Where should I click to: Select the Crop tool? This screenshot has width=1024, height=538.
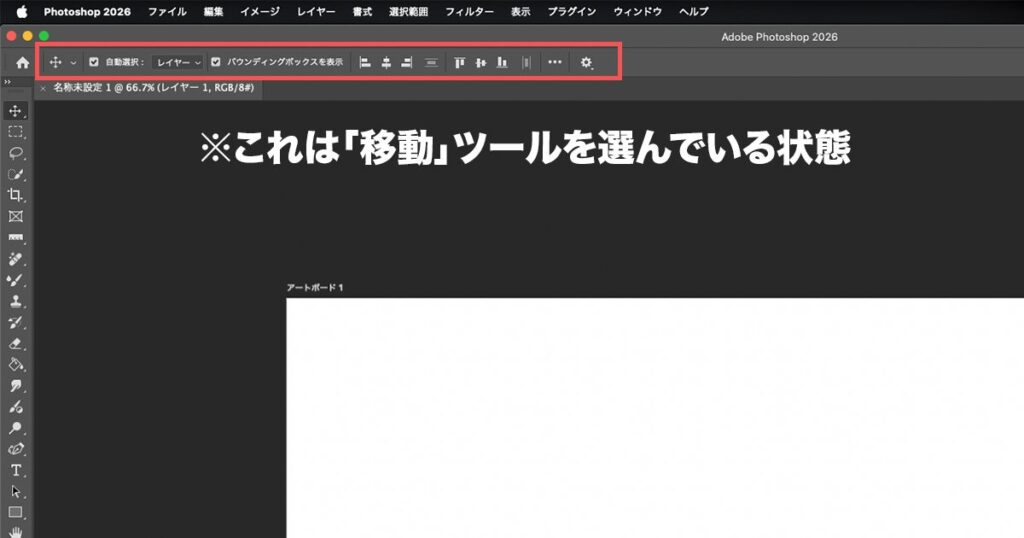(x=16, y=195)
